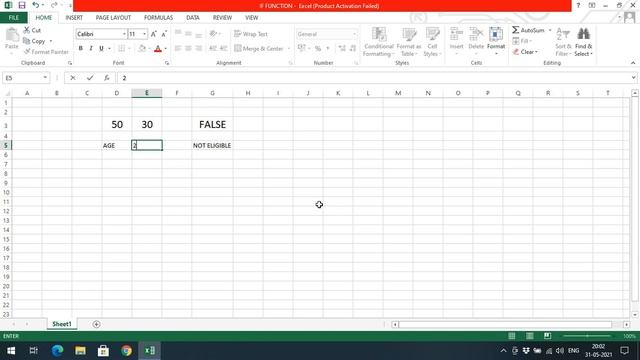
Task: Toggle percent style number format
Action: 318,49
